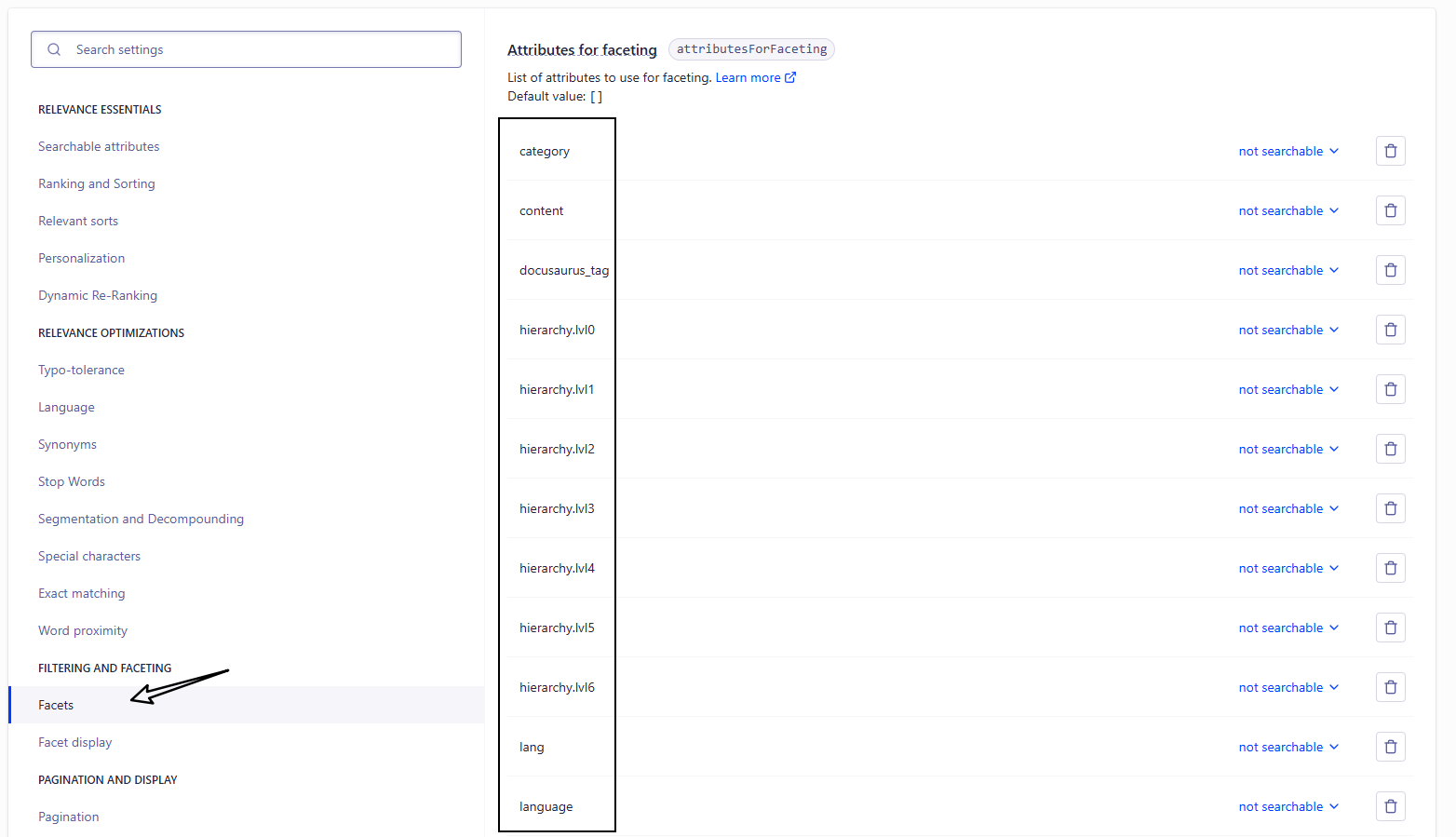Delete hierarchy.lvl0 using its trash icon
The height and width of the screenshot is (837, 1456).
tap(1390, 330)
